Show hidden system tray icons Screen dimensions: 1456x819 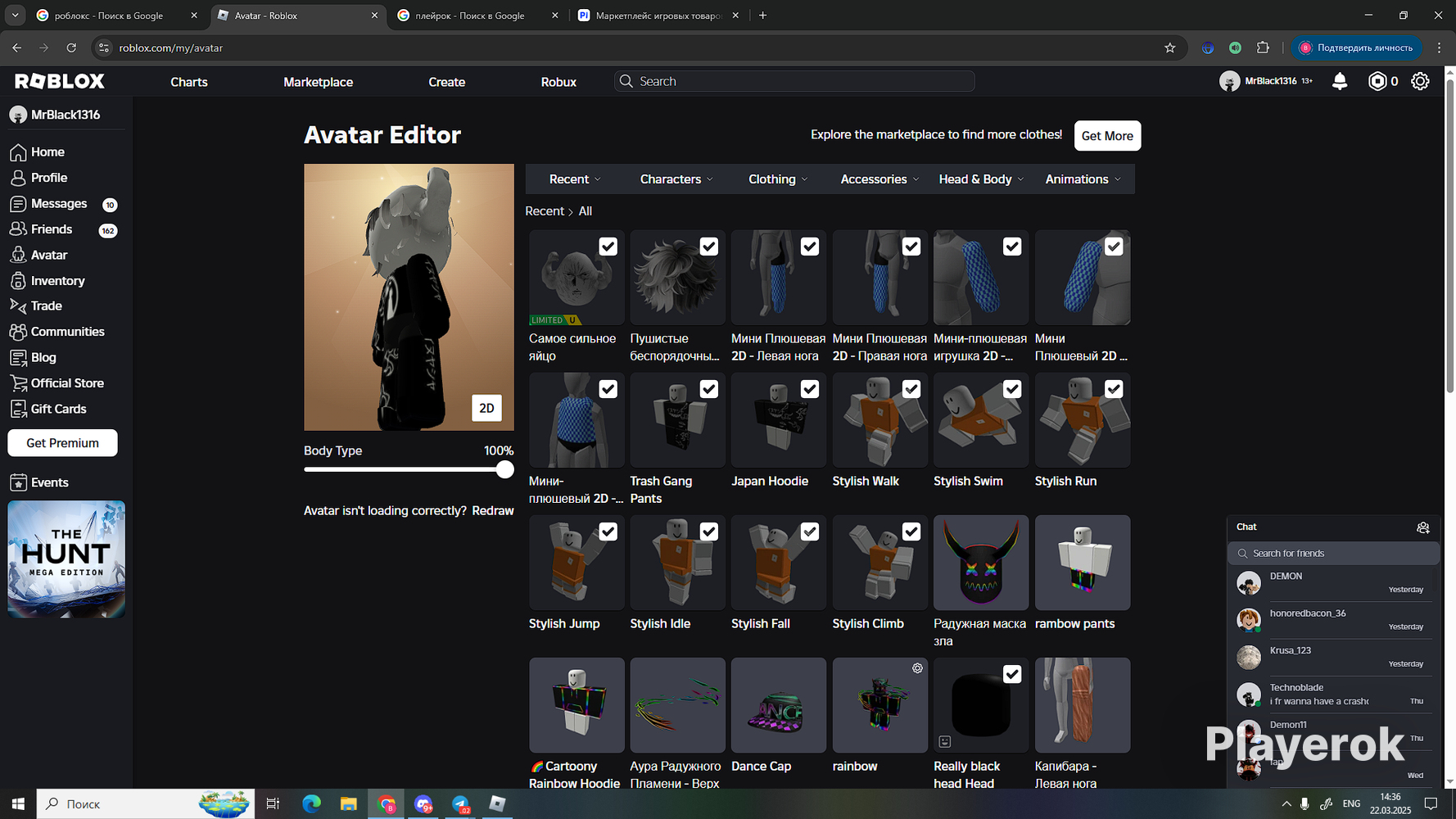tap(1286, 804)
